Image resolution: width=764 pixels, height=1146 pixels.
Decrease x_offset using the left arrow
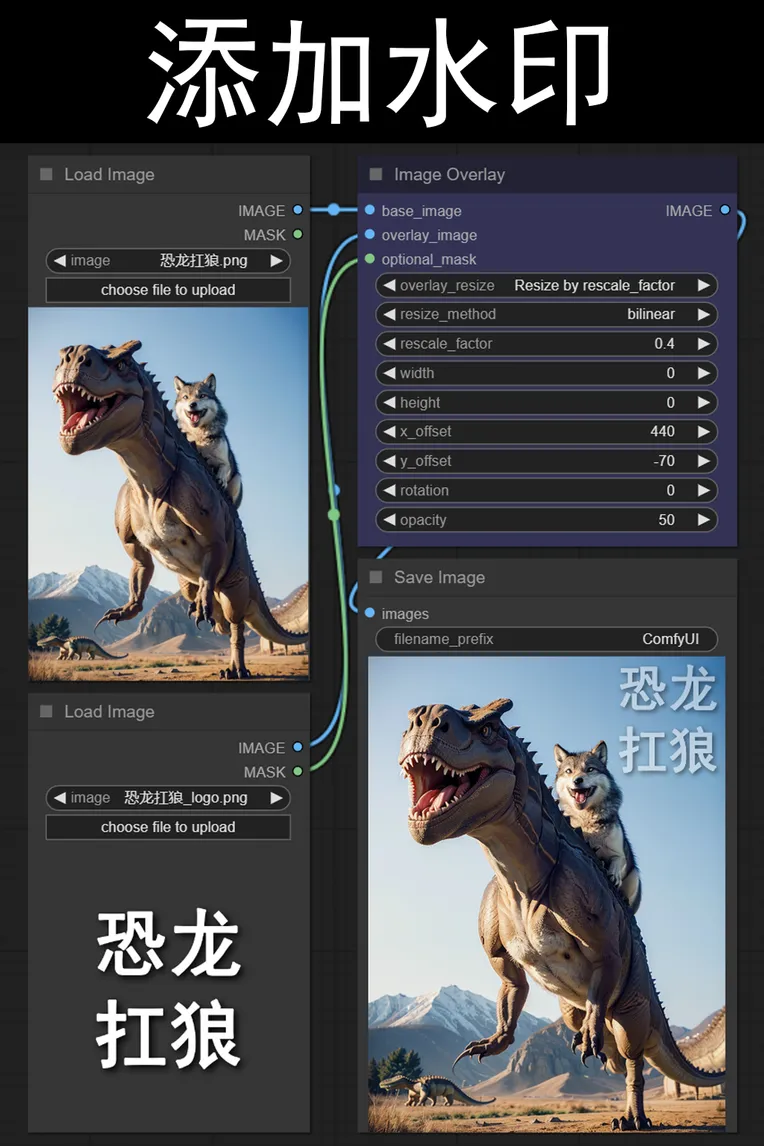[388, 432]
